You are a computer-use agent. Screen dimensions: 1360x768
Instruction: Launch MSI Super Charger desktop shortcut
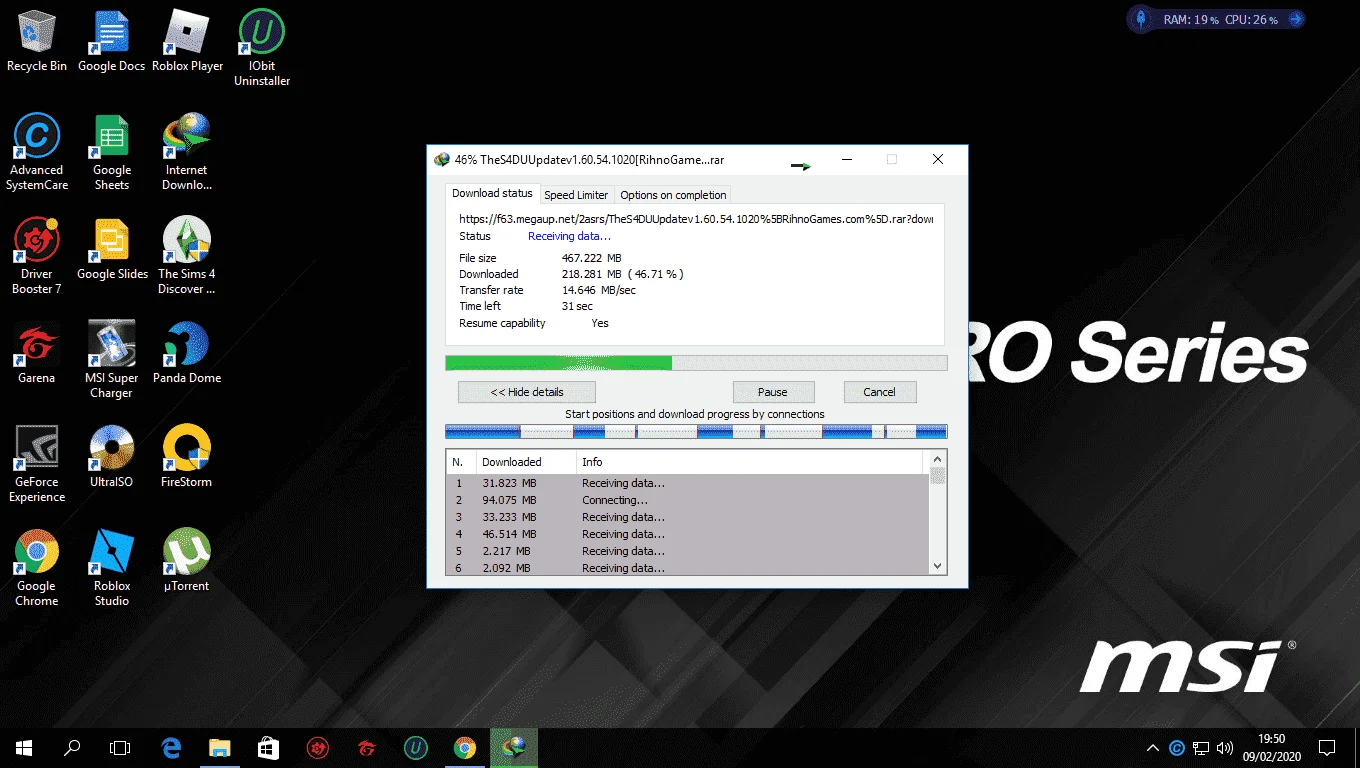click(x=111, y=360)
